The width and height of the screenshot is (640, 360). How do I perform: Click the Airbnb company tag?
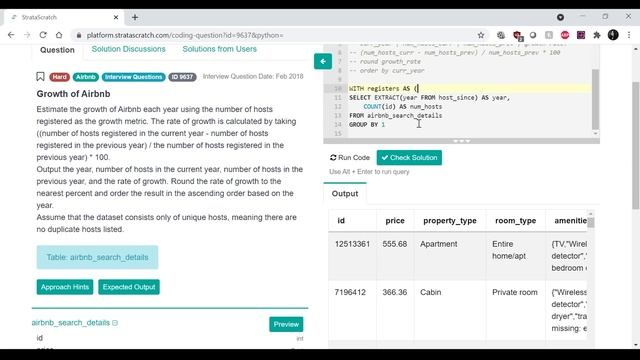click(86, 77)
